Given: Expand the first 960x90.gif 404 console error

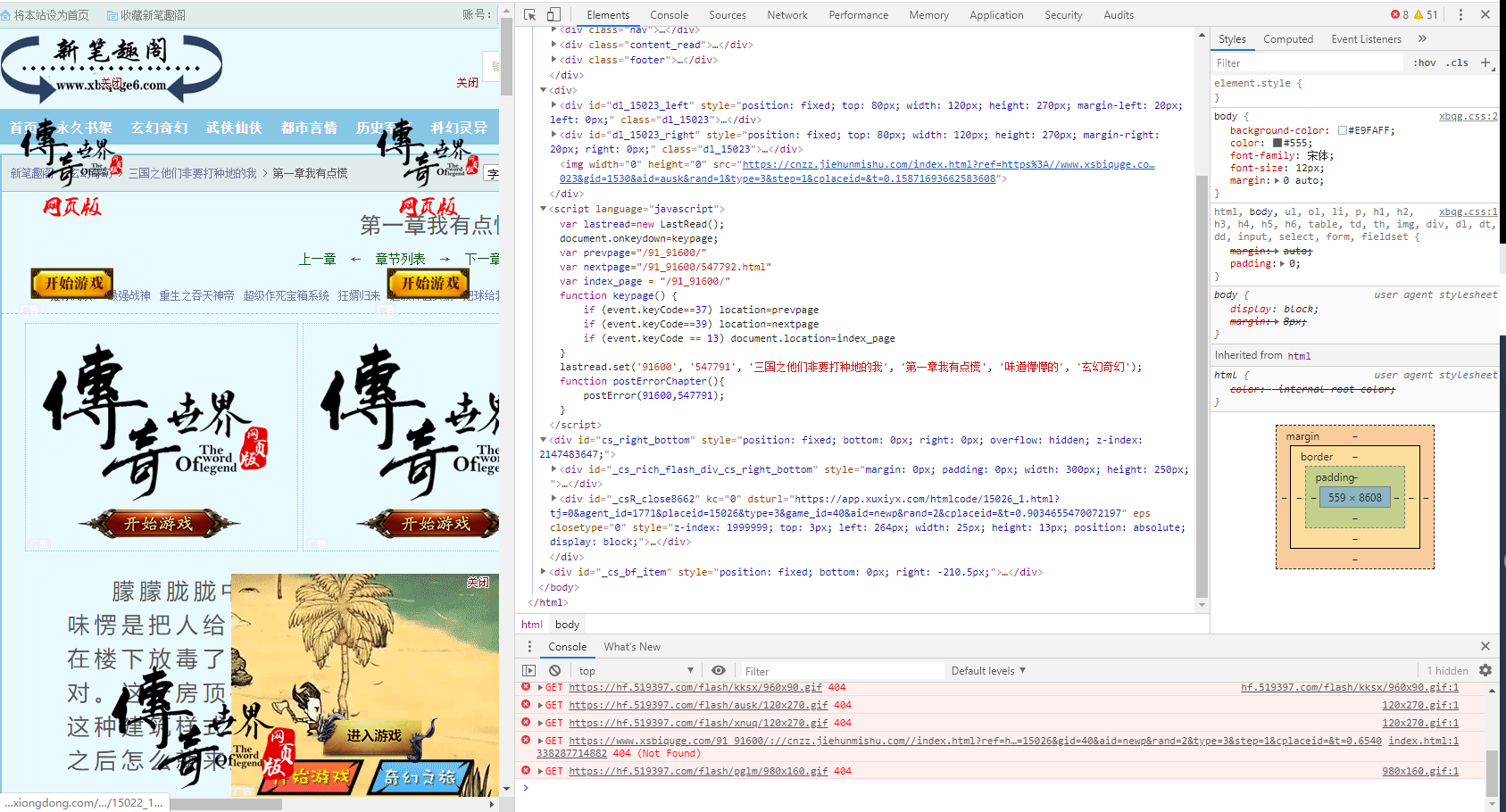Looking at the screenshot, I should [539, 687].
